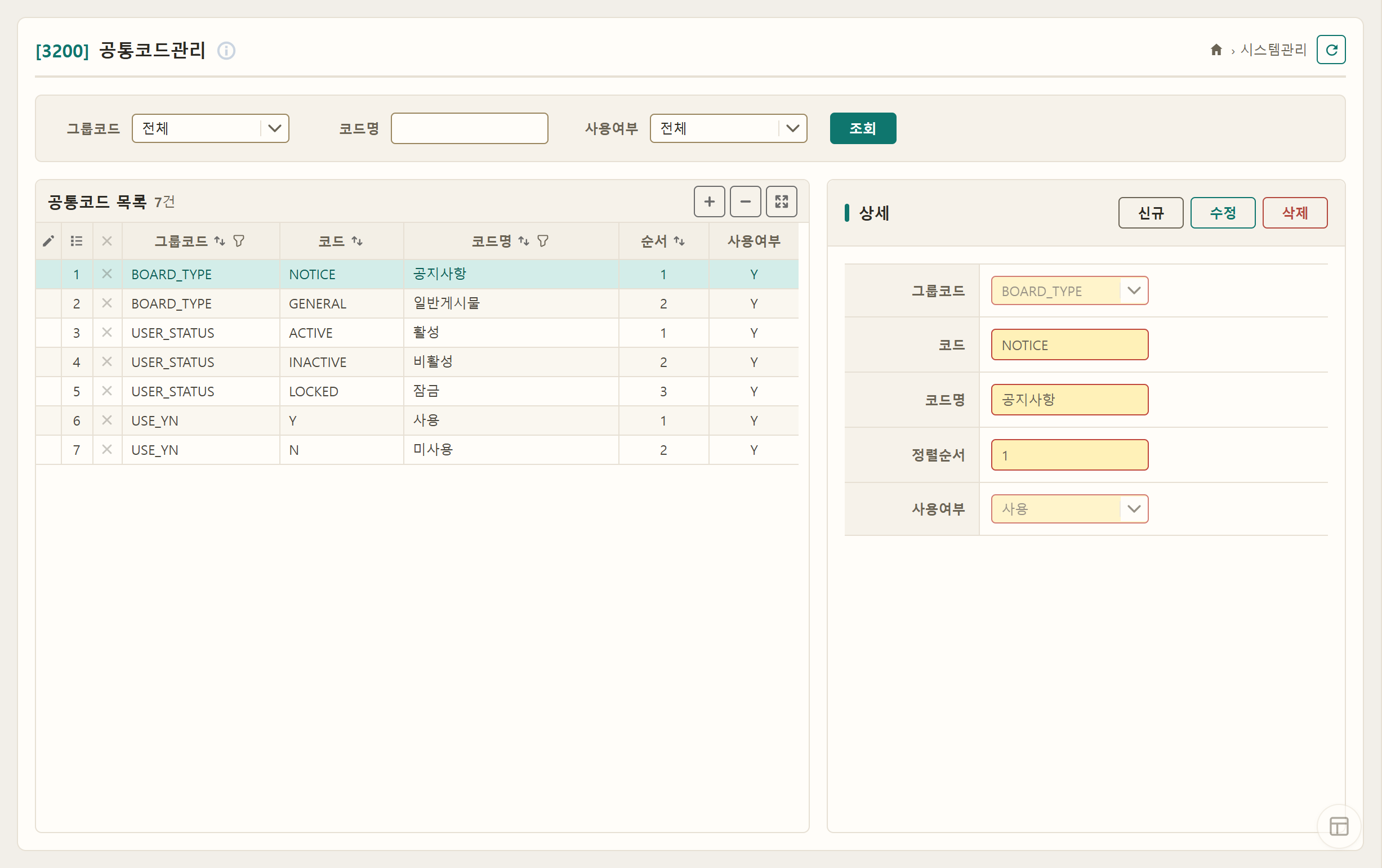Sort by 코드명 column arrows
The height and width of the screenshot is (868, 1382).
(x=523, y=241)
